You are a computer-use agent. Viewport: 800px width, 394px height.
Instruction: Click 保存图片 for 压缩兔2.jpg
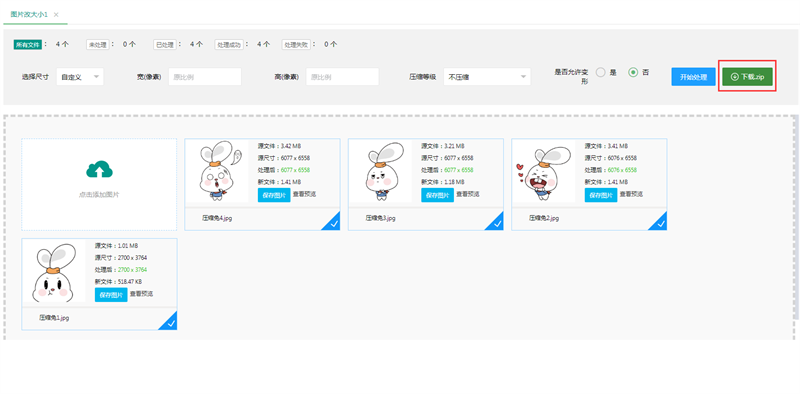click(601, 195)
